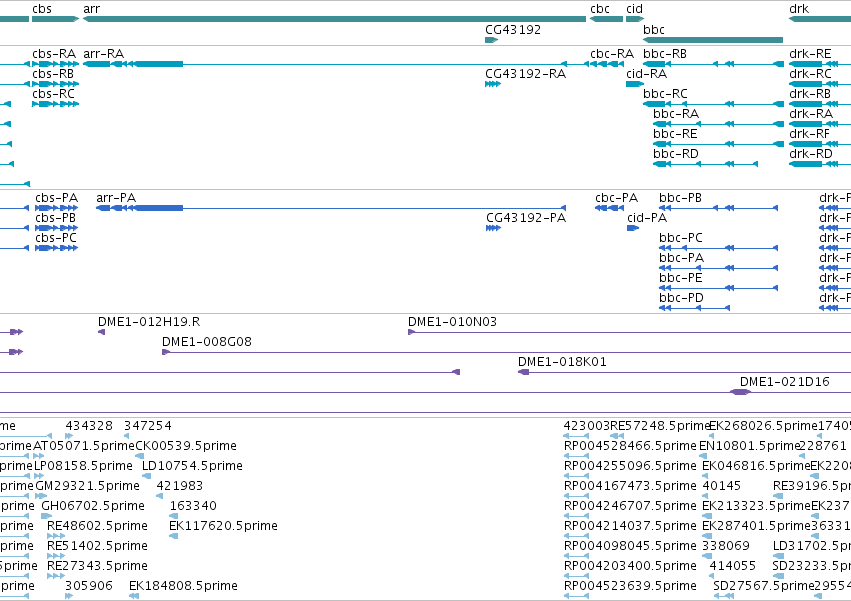Select bbc-PE protein
851x601 pixels.
(719, 288)
